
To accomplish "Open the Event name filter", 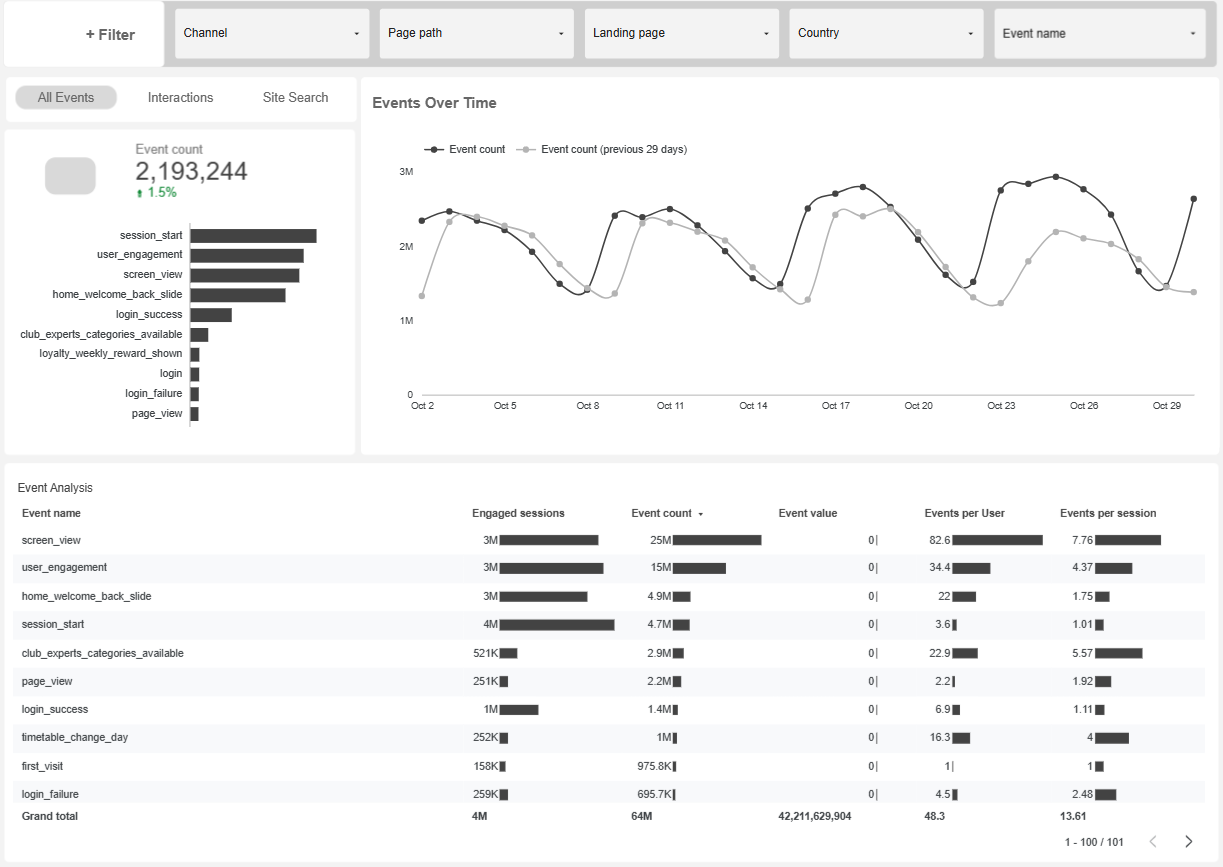I will pyautogui.click(x=1098, y=33).
